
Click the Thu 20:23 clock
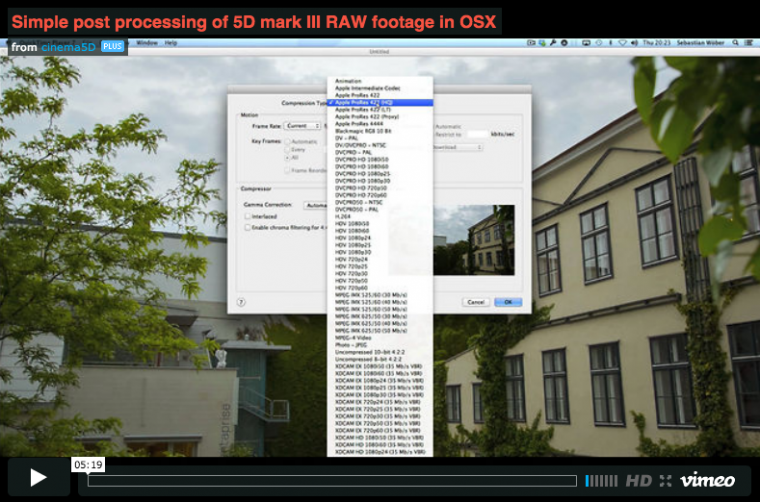pyautogui.click(x=656, y=43)
